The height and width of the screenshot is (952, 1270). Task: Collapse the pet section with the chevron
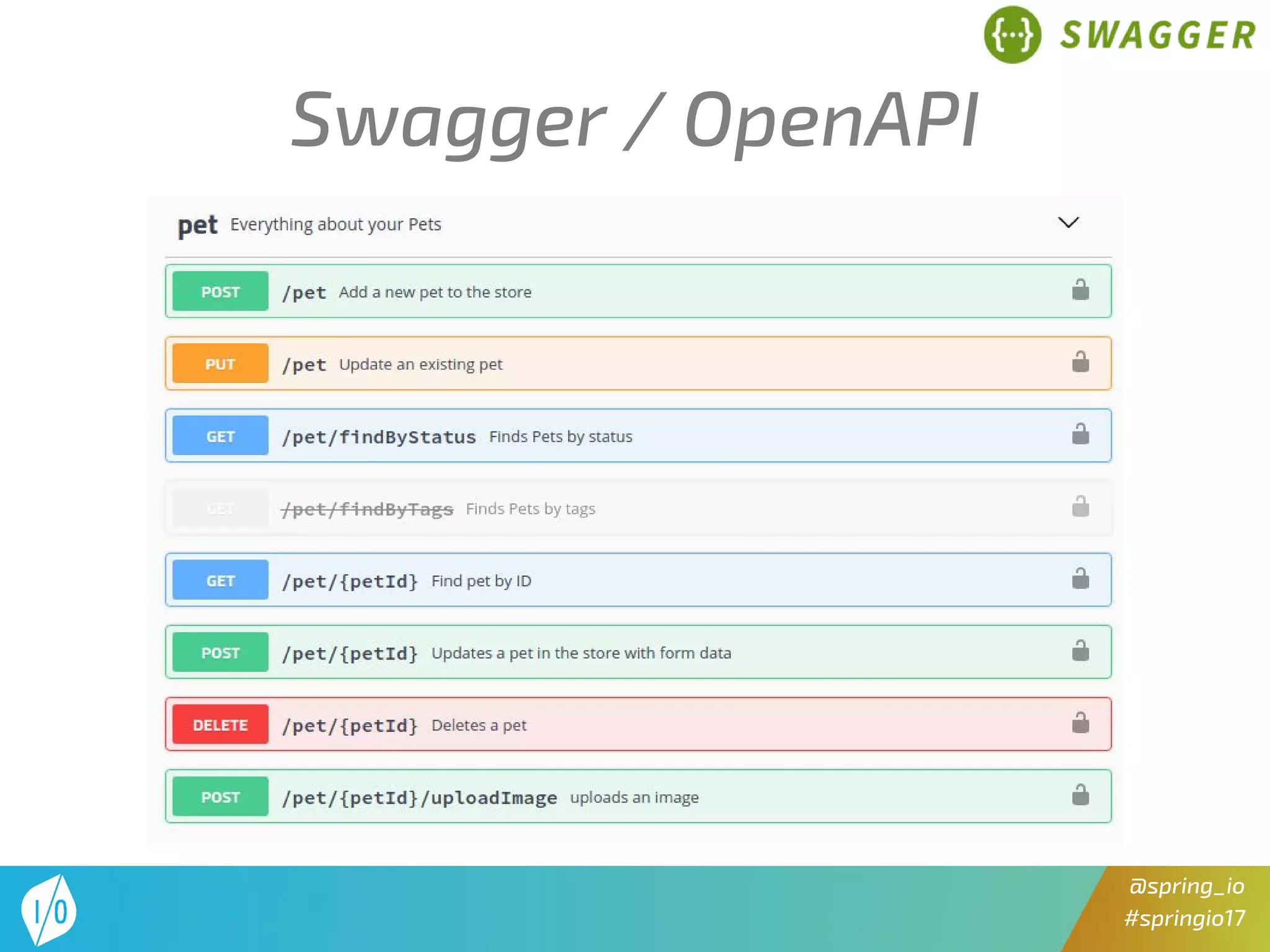pyautogui.click(x=1068, y=223)
